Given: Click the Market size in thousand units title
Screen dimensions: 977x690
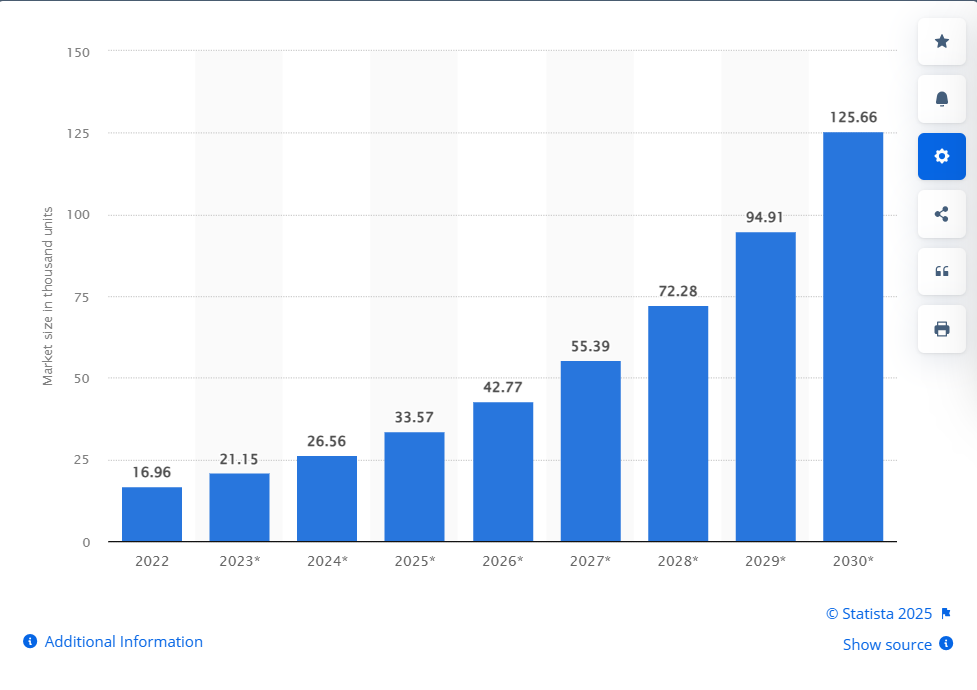Looking at the screenshot, I should 48,296.
